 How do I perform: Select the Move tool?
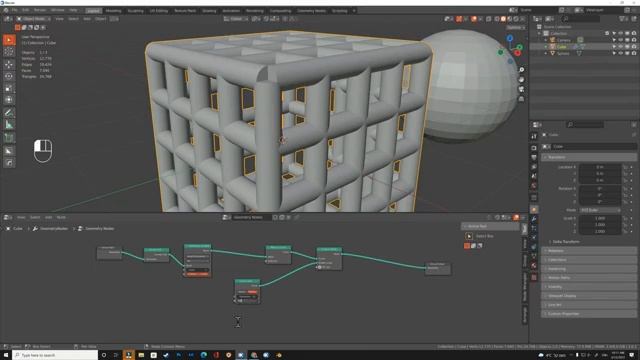point(9,64)
